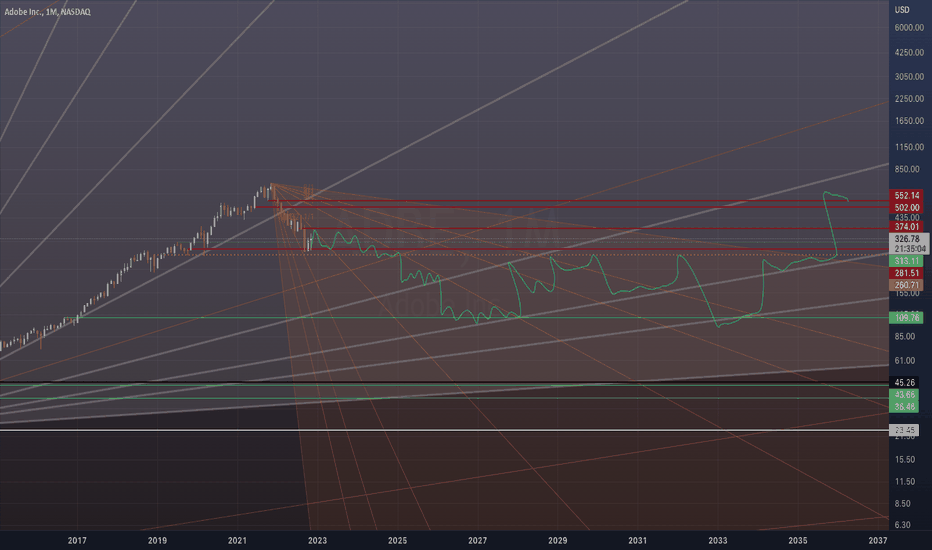The width and height of the screenshot is (932, 550).
Task: Click the 2250.00 price scale value
Action: point(909,99)
